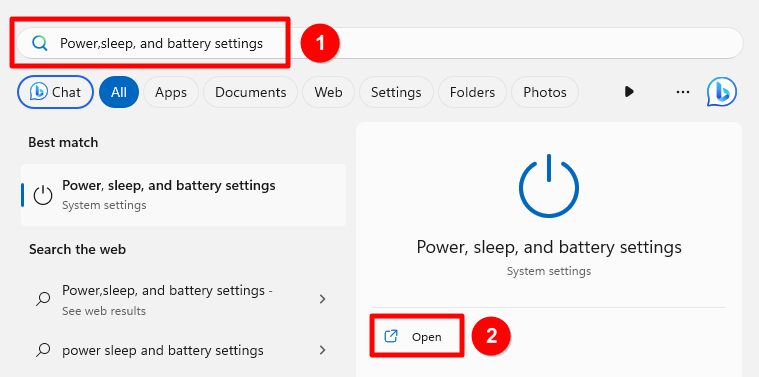Show more filters with the play arrow
Viewport: 759px width, 377px height.
629,91
